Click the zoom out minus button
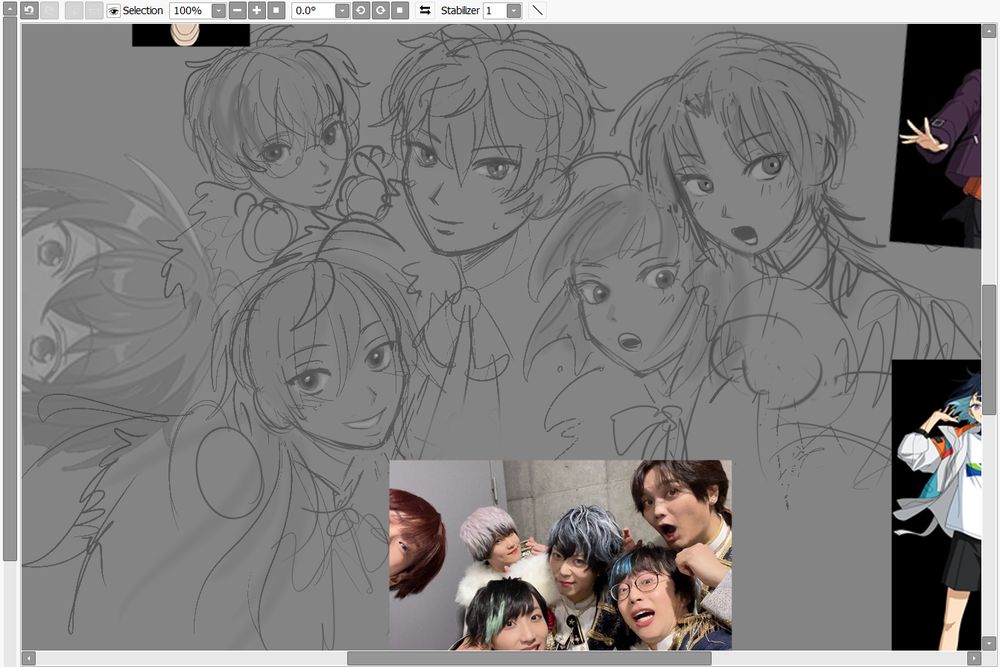 click(x=237, y=10)
